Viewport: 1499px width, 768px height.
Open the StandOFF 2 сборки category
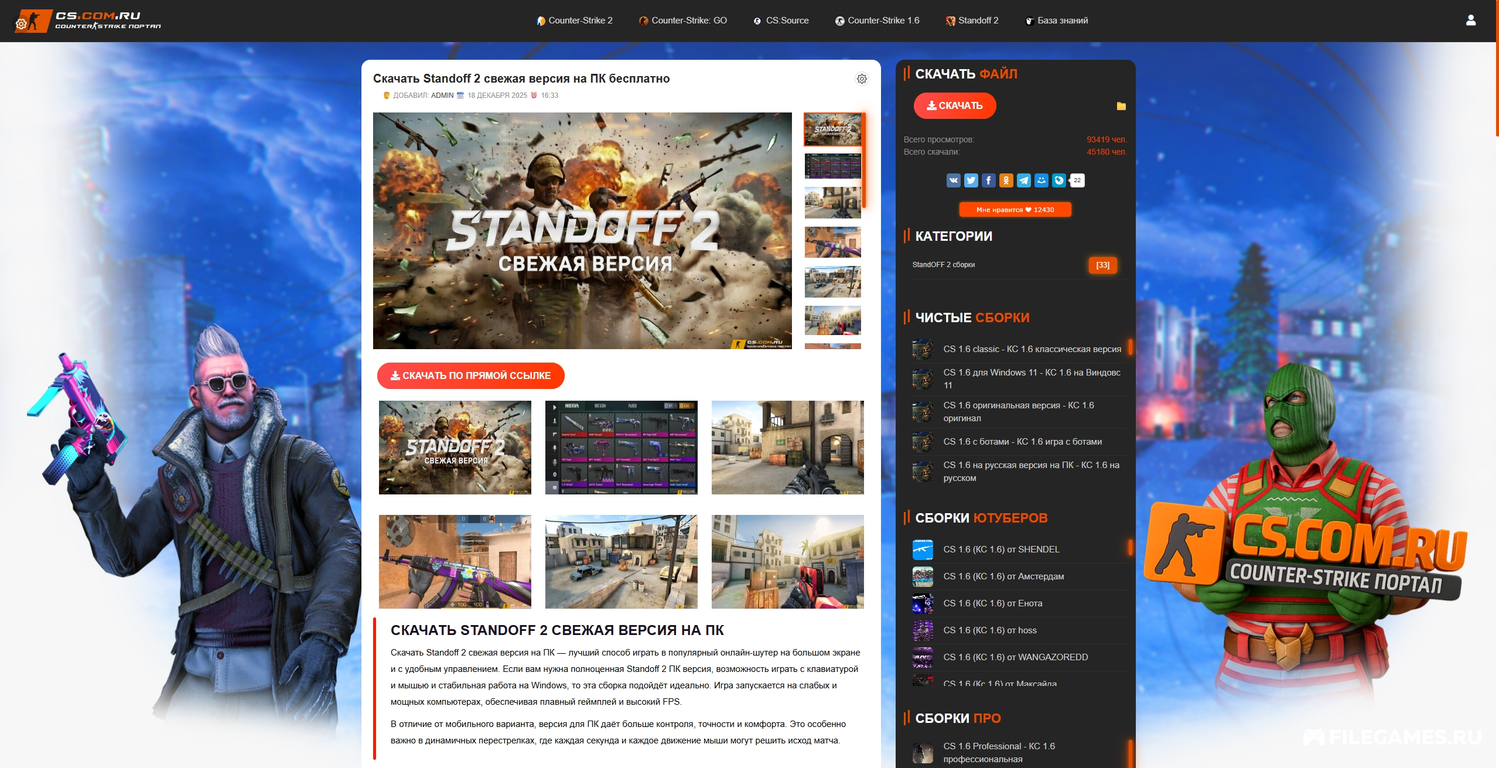(944, 265)
